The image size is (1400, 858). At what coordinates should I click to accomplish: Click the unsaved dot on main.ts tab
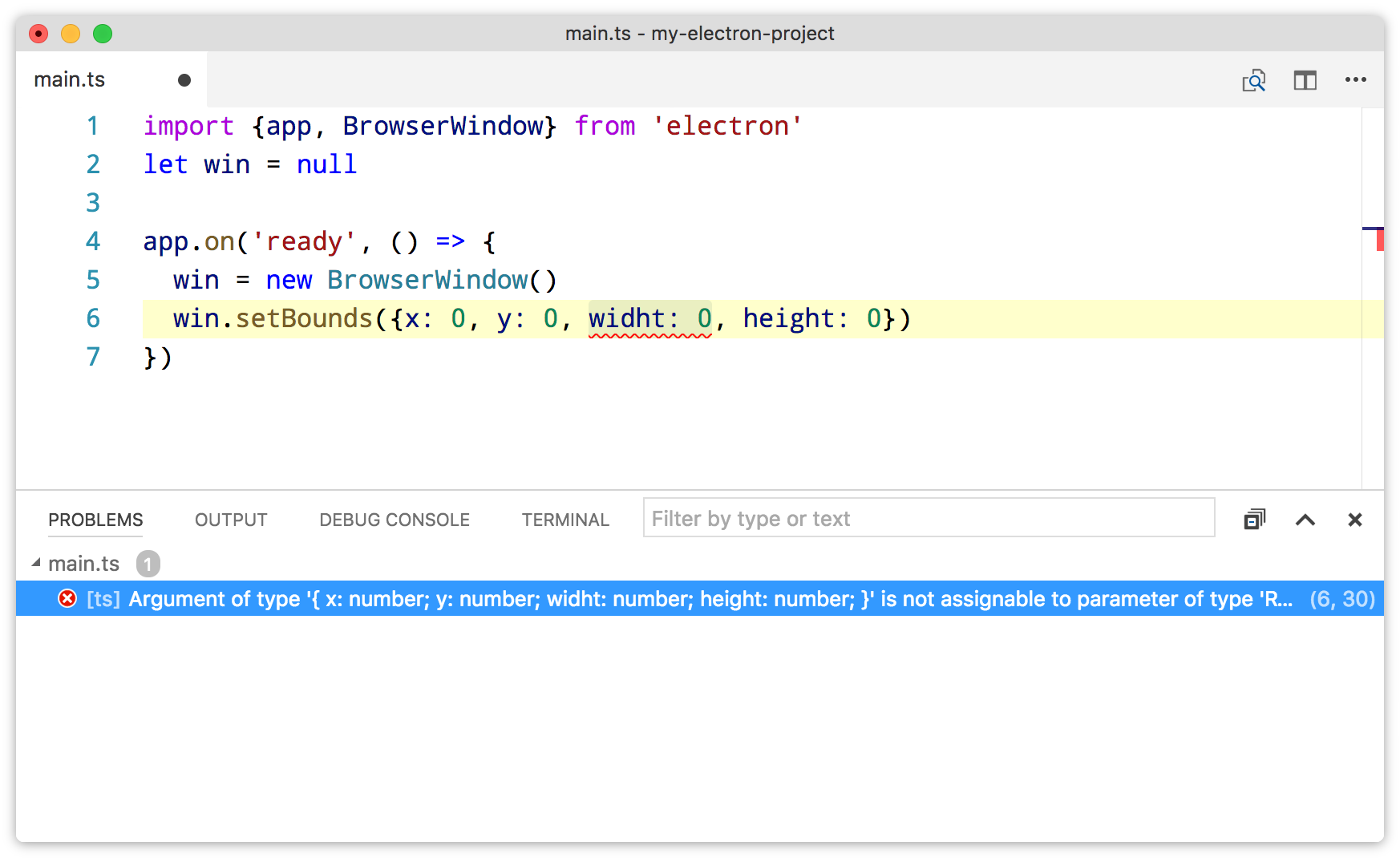click(x=184, y=80)
